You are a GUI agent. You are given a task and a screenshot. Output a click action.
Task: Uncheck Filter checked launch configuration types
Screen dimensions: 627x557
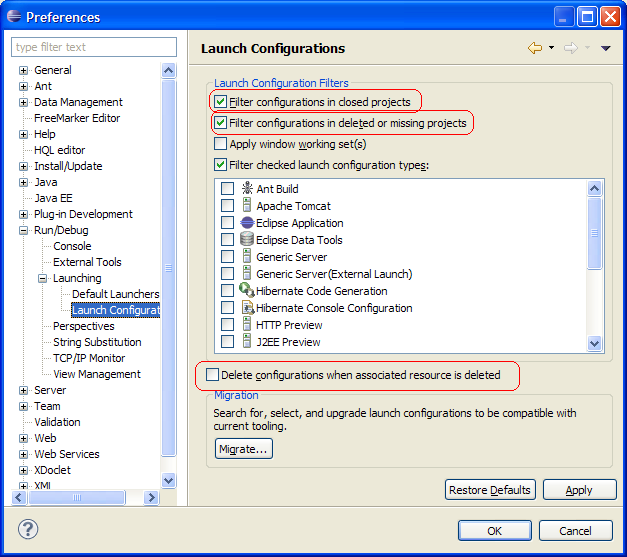(220, 165)
